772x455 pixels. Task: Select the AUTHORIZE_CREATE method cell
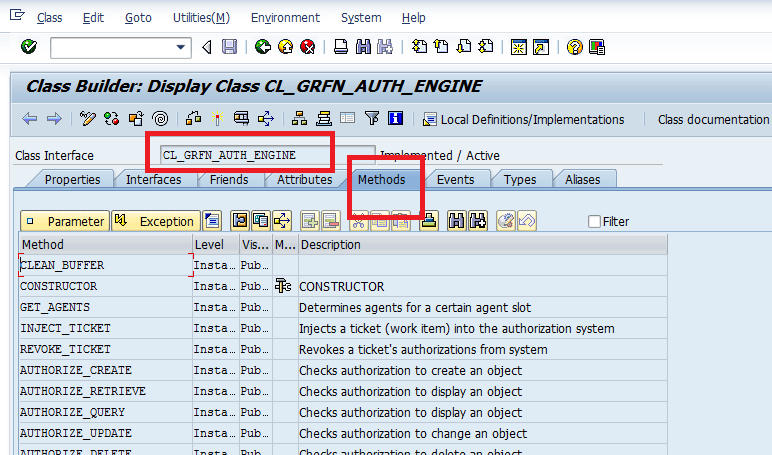105,370
